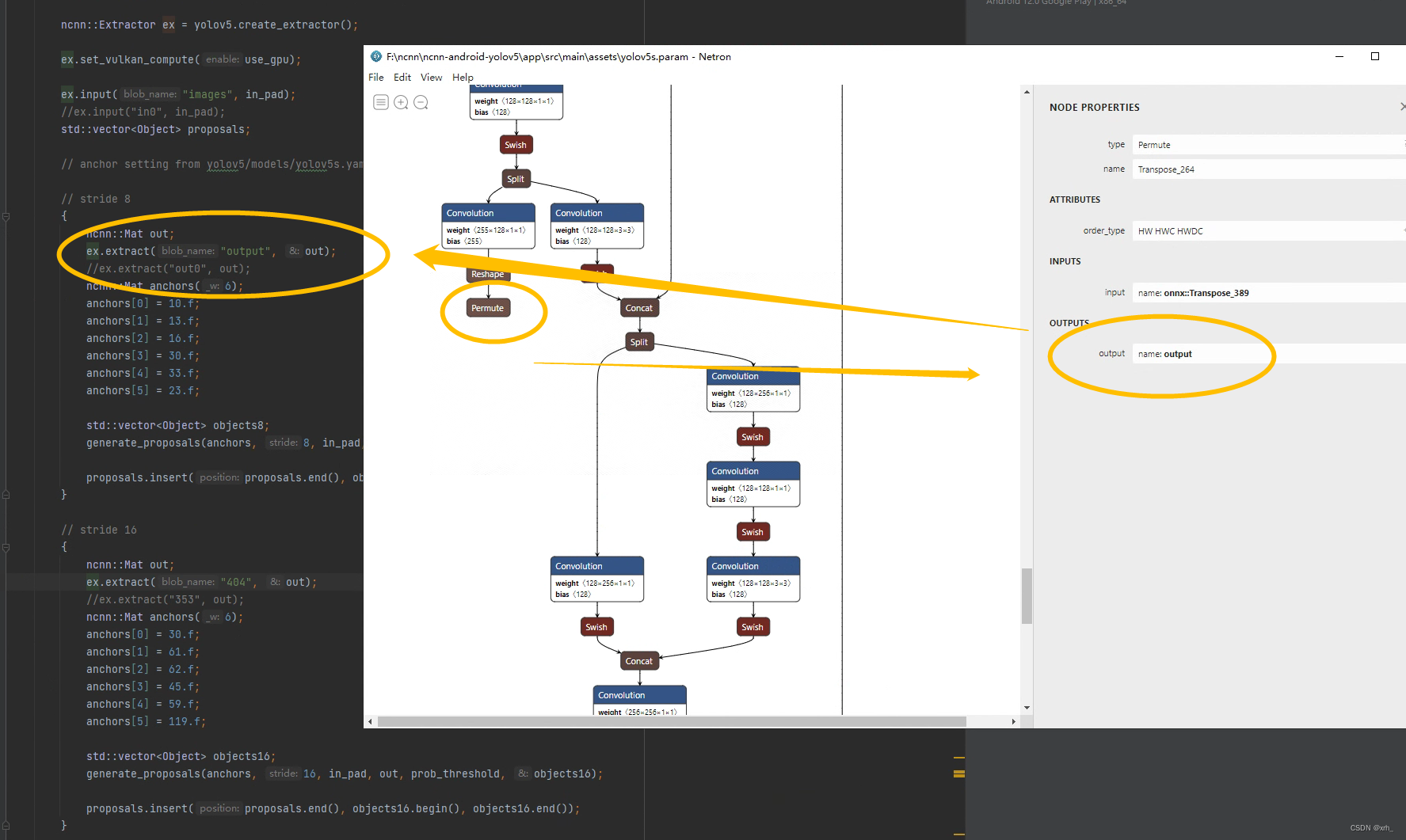Select the Swish node under the 128×128×1×1 right Convolution
Viewport: 1406px width, 840px height.
[753, 532]
